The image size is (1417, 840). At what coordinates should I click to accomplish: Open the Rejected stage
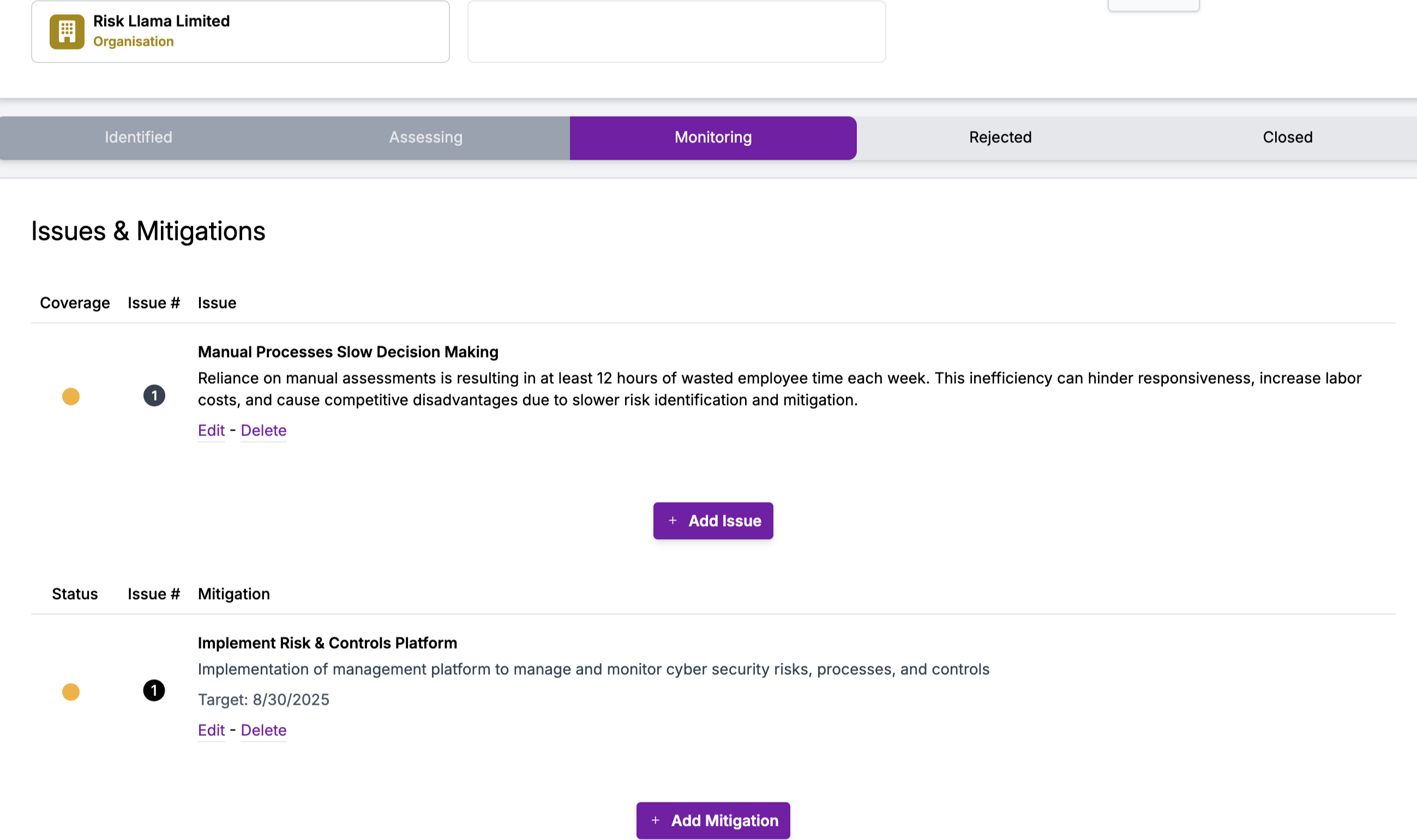click(x=1000, y=137)
